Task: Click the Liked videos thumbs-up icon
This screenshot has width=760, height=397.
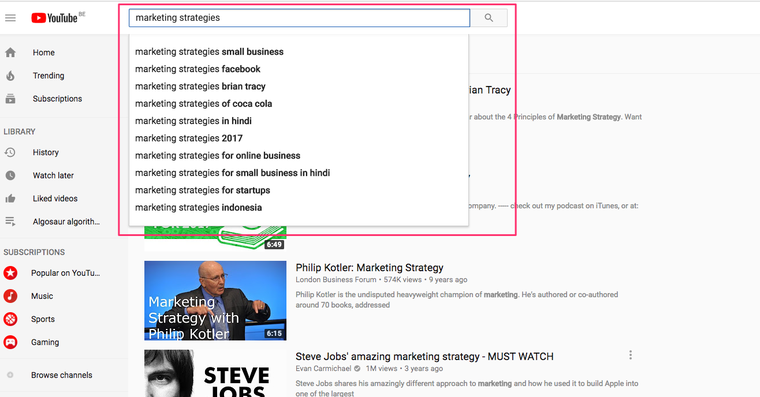Action: coord(10,198)
